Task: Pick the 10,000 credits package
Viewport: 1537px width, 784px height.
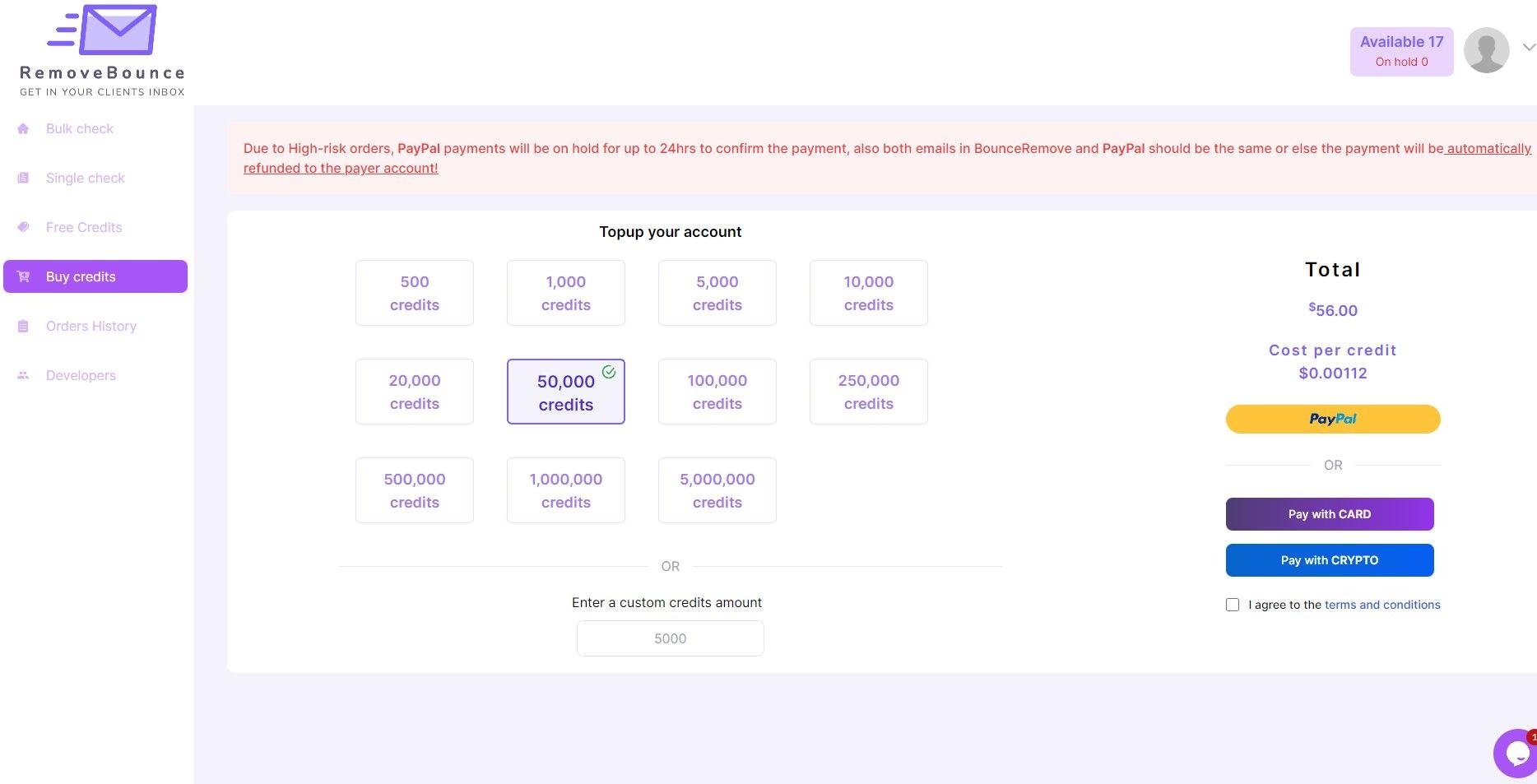Action: click(x=869, y=293)
